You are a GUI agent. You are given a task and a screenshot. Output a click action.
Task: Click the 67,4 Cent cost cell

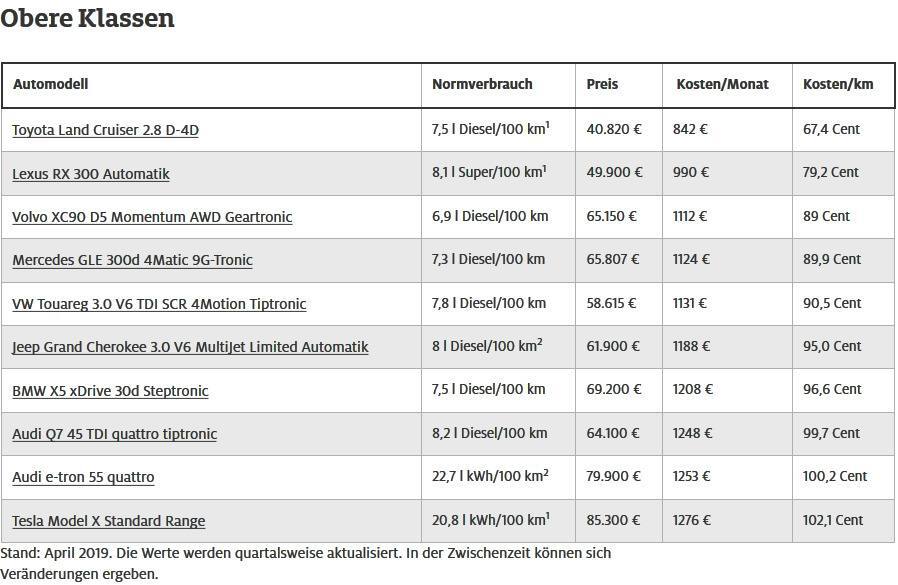click(831, 129)
